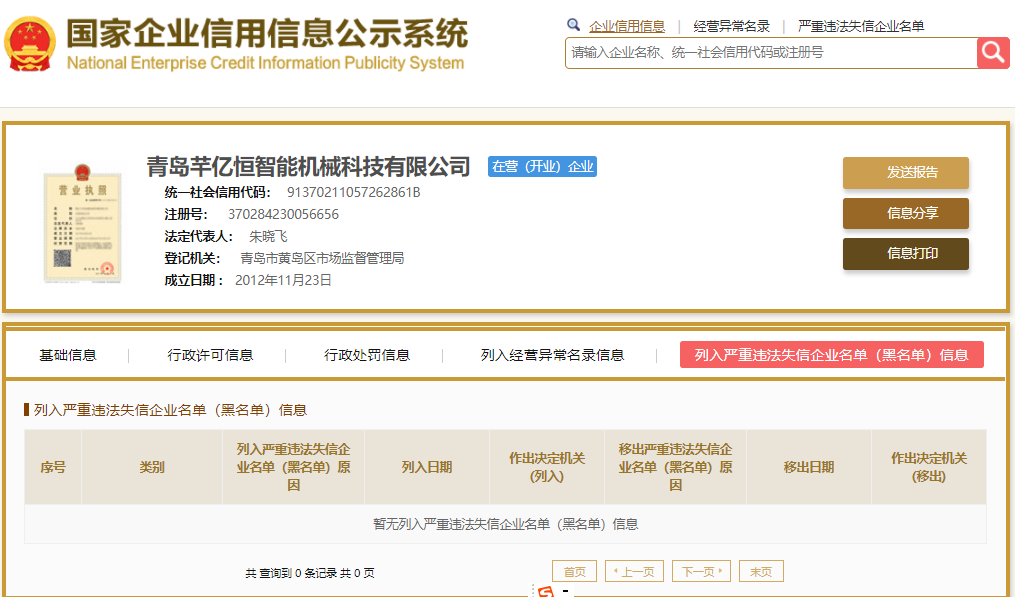Click the 类别 column header
The image size is (1015, 597).
(152, 467)
